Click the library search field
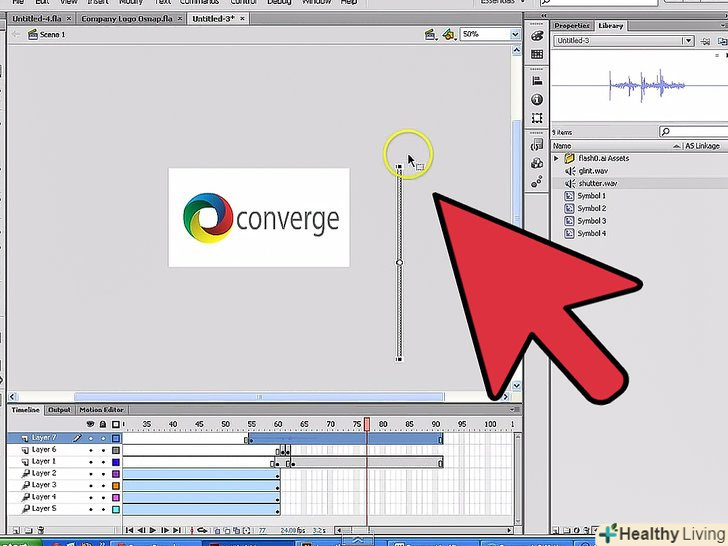Screen dimensions: 728x546 696,132
